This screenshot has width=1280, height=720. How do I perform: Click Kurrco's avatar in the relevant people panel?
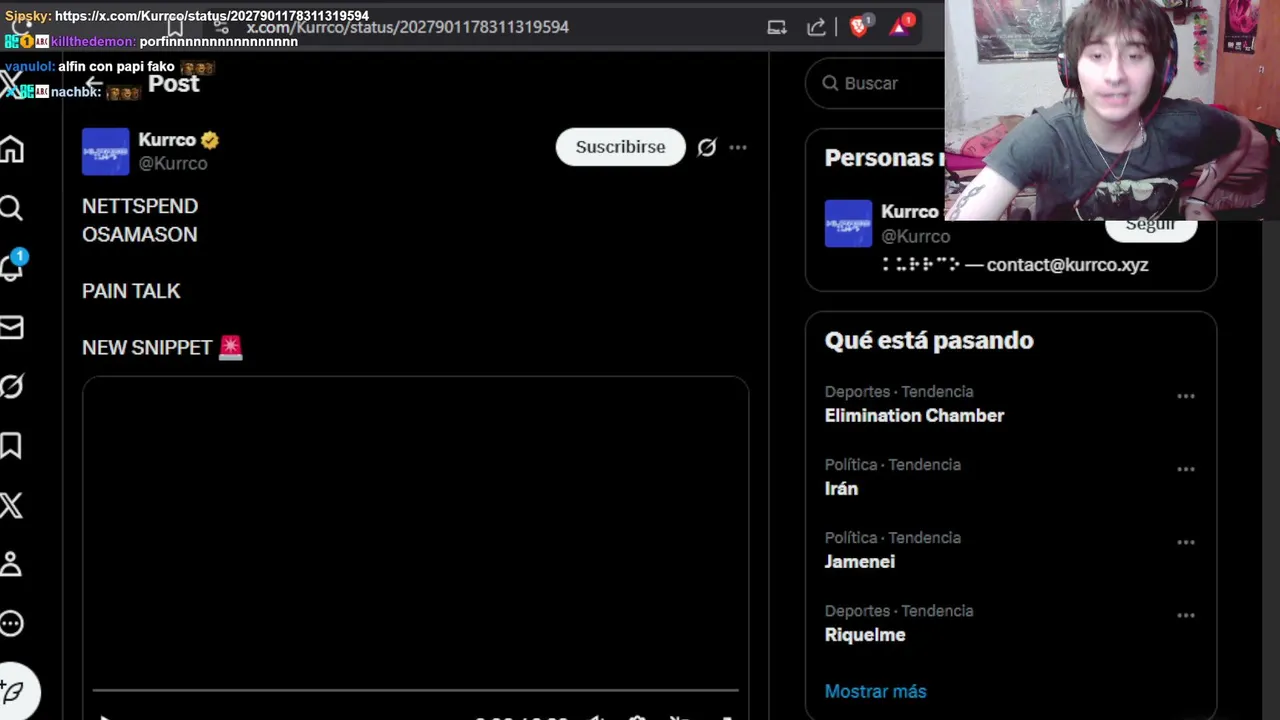click(848, 223)
